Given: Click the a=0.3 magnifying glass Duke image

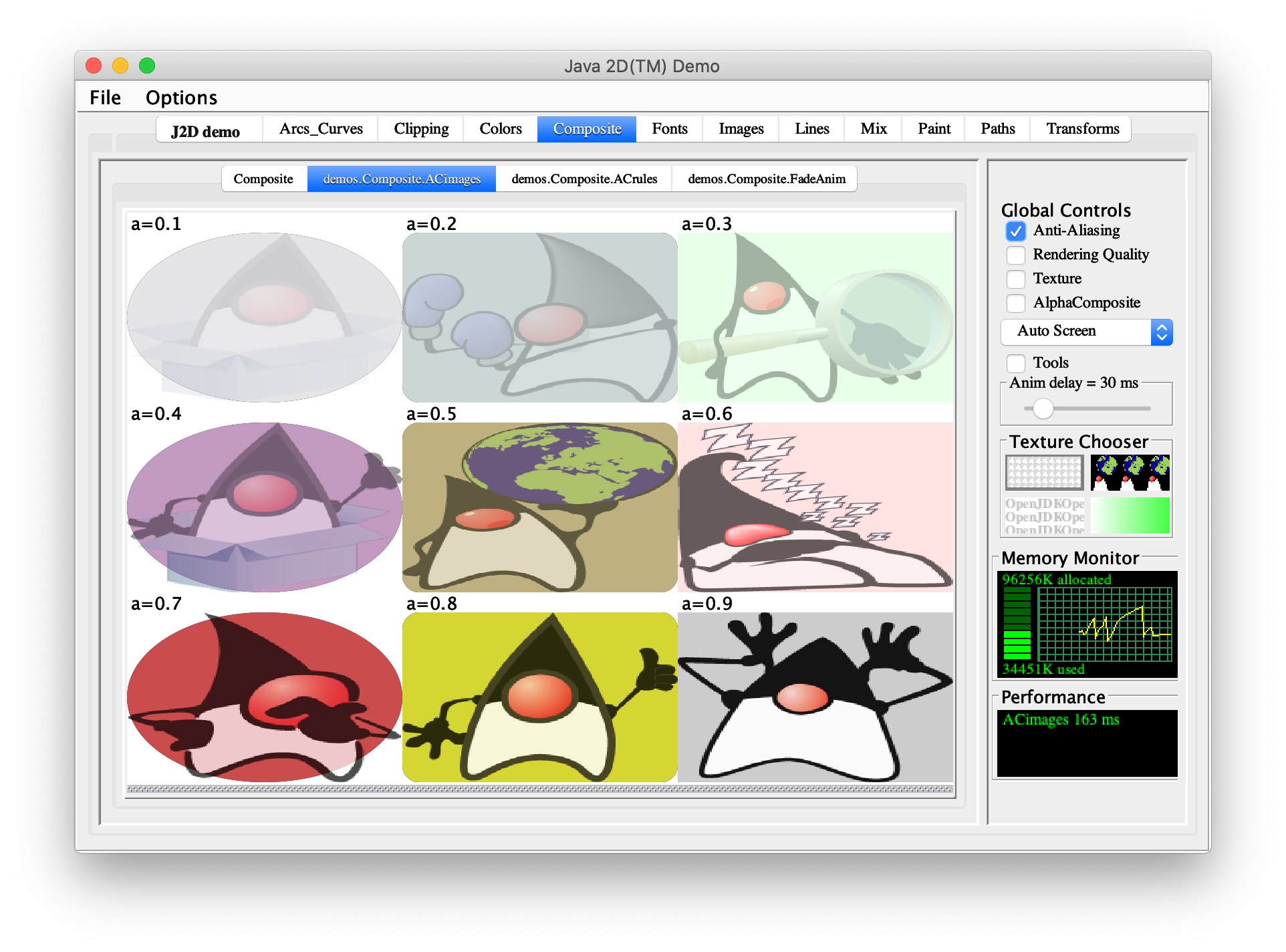Looking at the screenshot, I should click(x=815, y=317).
